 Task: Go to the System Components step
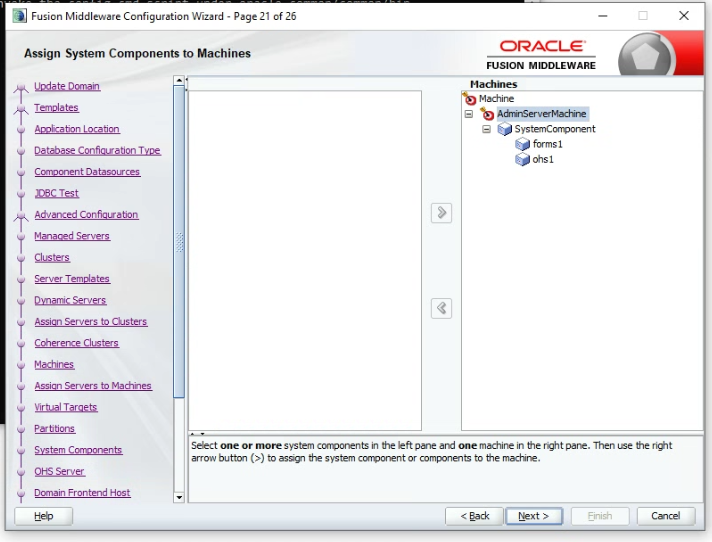tap(78, 450)
